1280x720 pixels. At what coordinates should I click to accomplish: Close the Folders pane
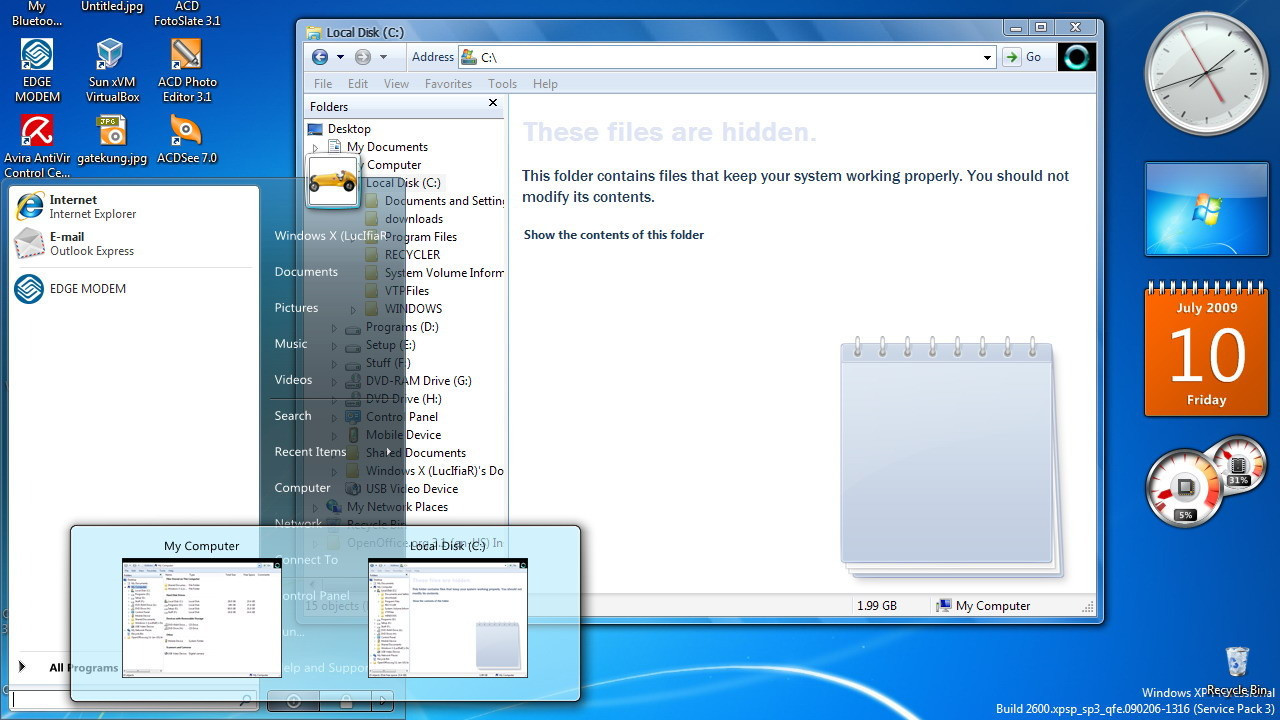click(493, 103)
